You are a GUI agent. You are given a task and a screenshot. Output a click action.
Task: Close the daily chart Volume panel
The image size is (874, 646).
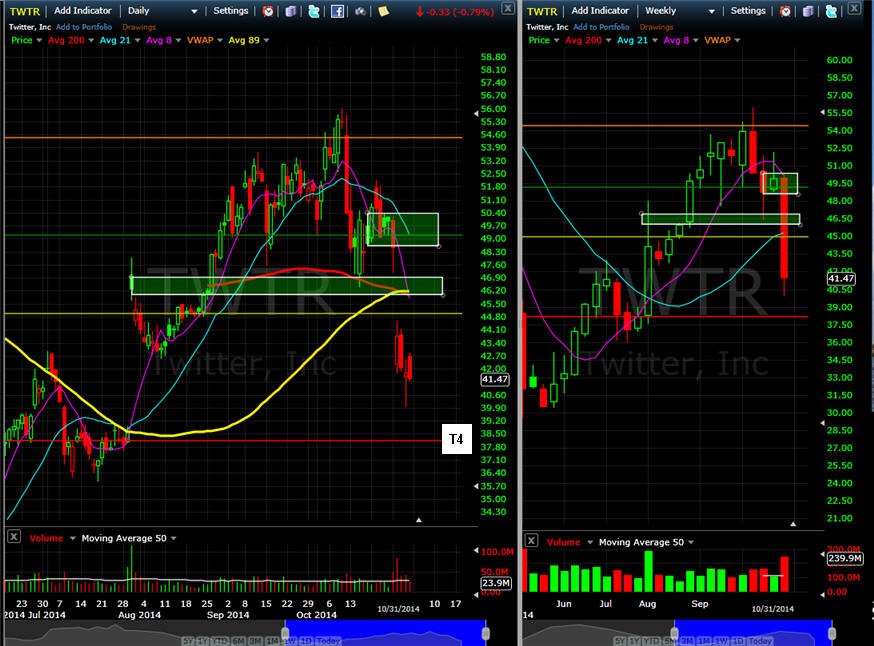tap(14, 537)
